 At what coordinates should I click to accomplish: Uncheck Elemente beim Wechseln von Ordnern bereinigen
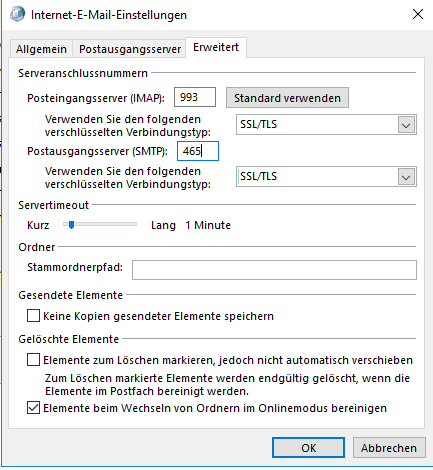click(x=33, y=408)
